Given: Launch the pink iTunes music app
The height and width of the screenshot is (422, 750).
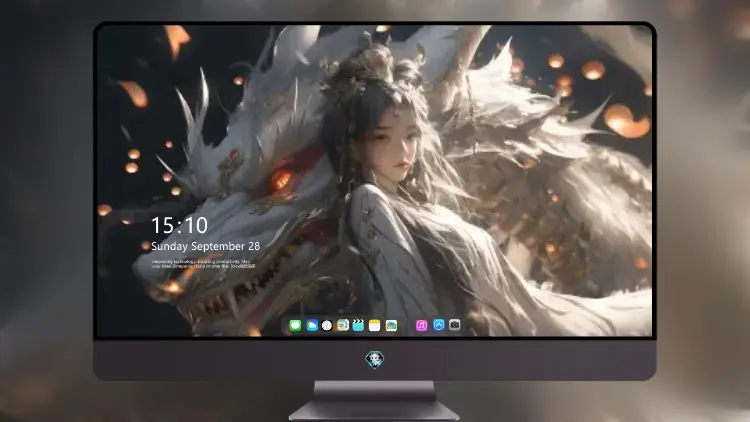Looking at the screenshot, I should click(x=421, y=325).
